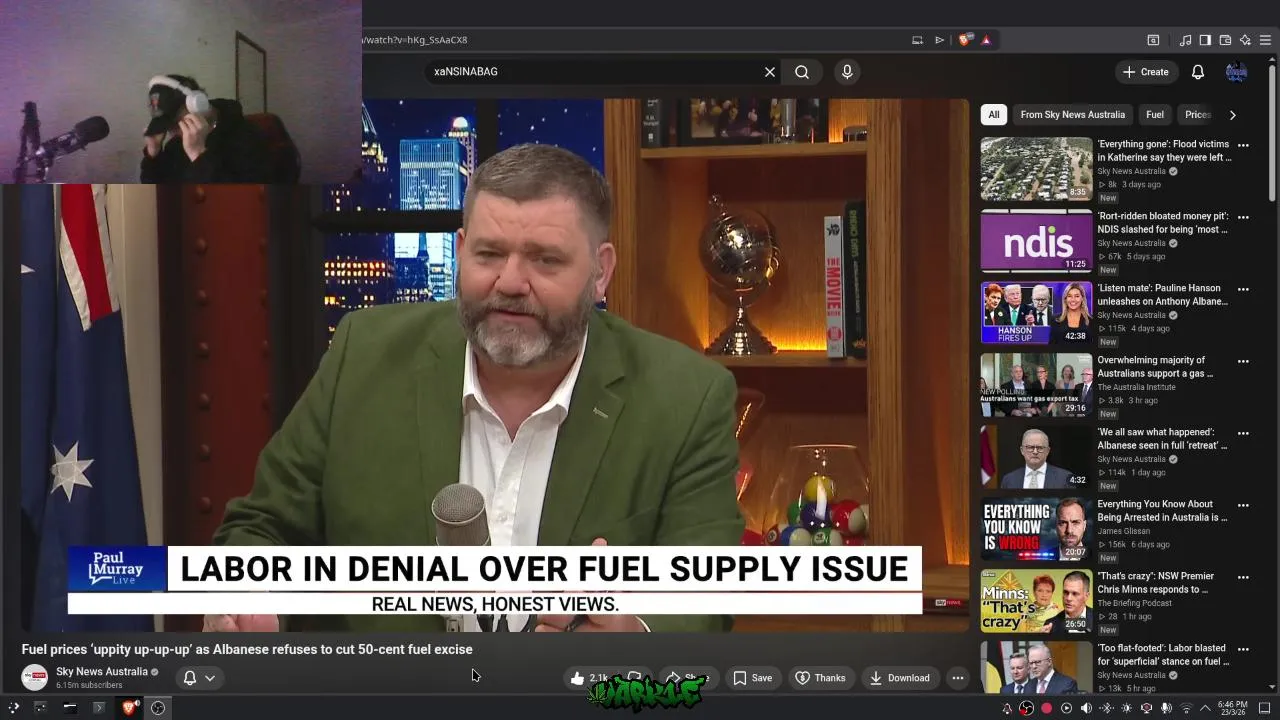Image resolution: width=1280 pixels, height=720 pixels.
Task: Click the Thanks button
Action: point(820,678)
